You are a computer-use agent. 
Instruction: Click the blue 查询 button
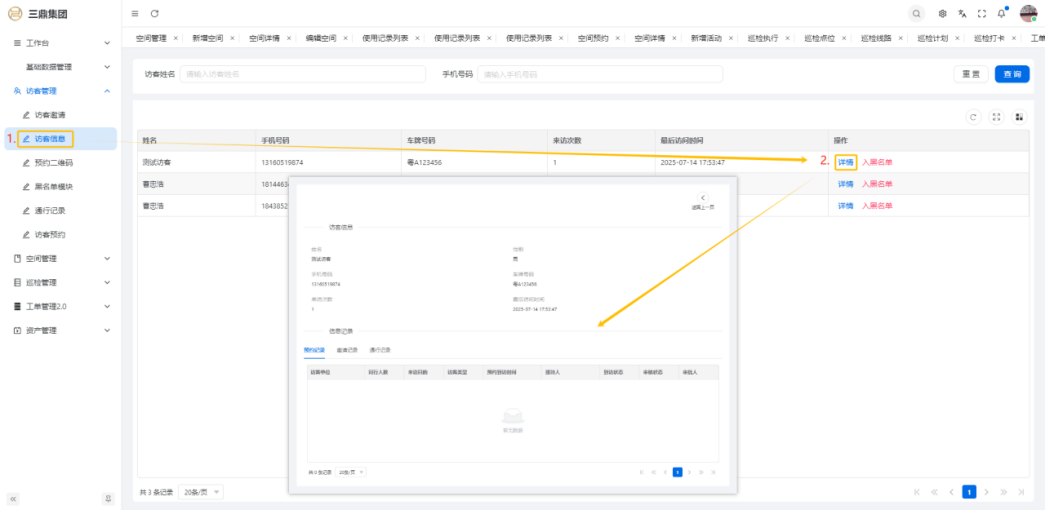tap(1011, 74)
